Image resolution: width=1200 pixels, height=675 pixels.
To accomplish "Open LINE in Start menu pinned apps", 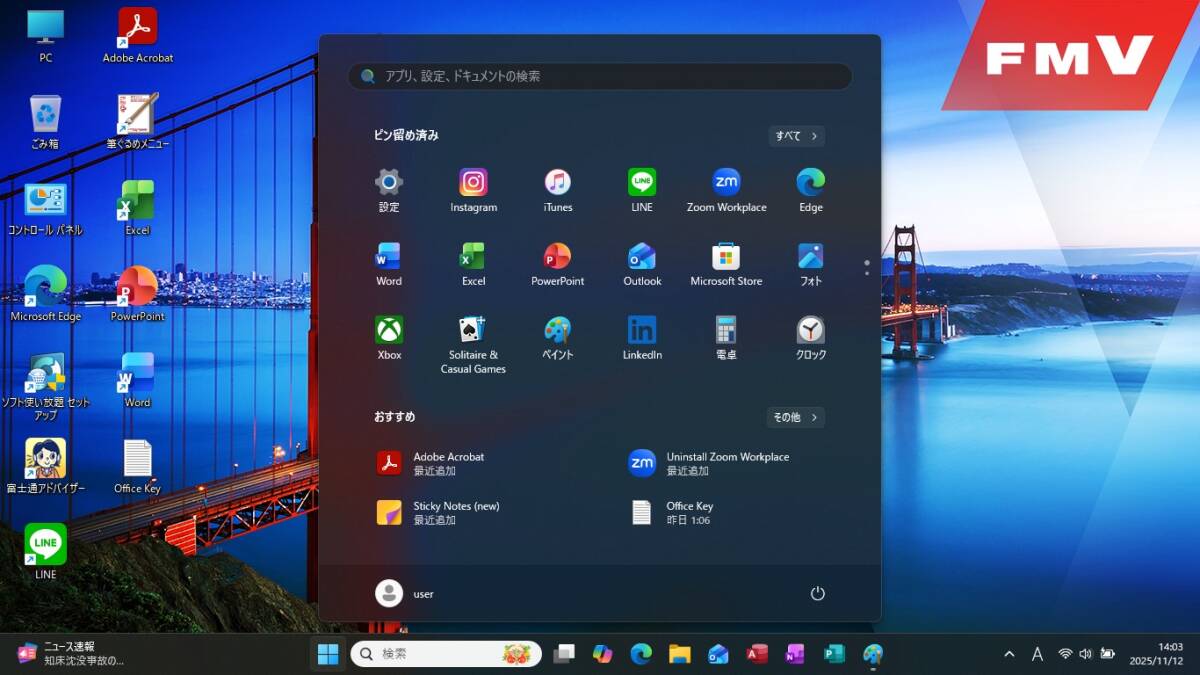I will click(642, 190).
